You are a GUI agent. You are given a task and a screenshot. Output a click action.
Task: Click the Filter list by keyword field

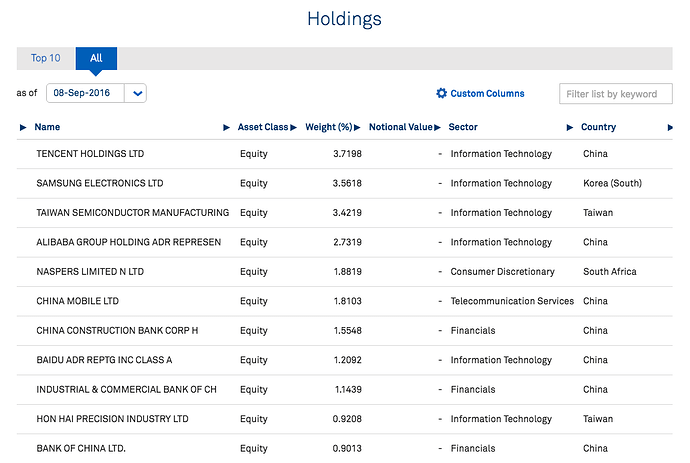(x=611, y=94)
